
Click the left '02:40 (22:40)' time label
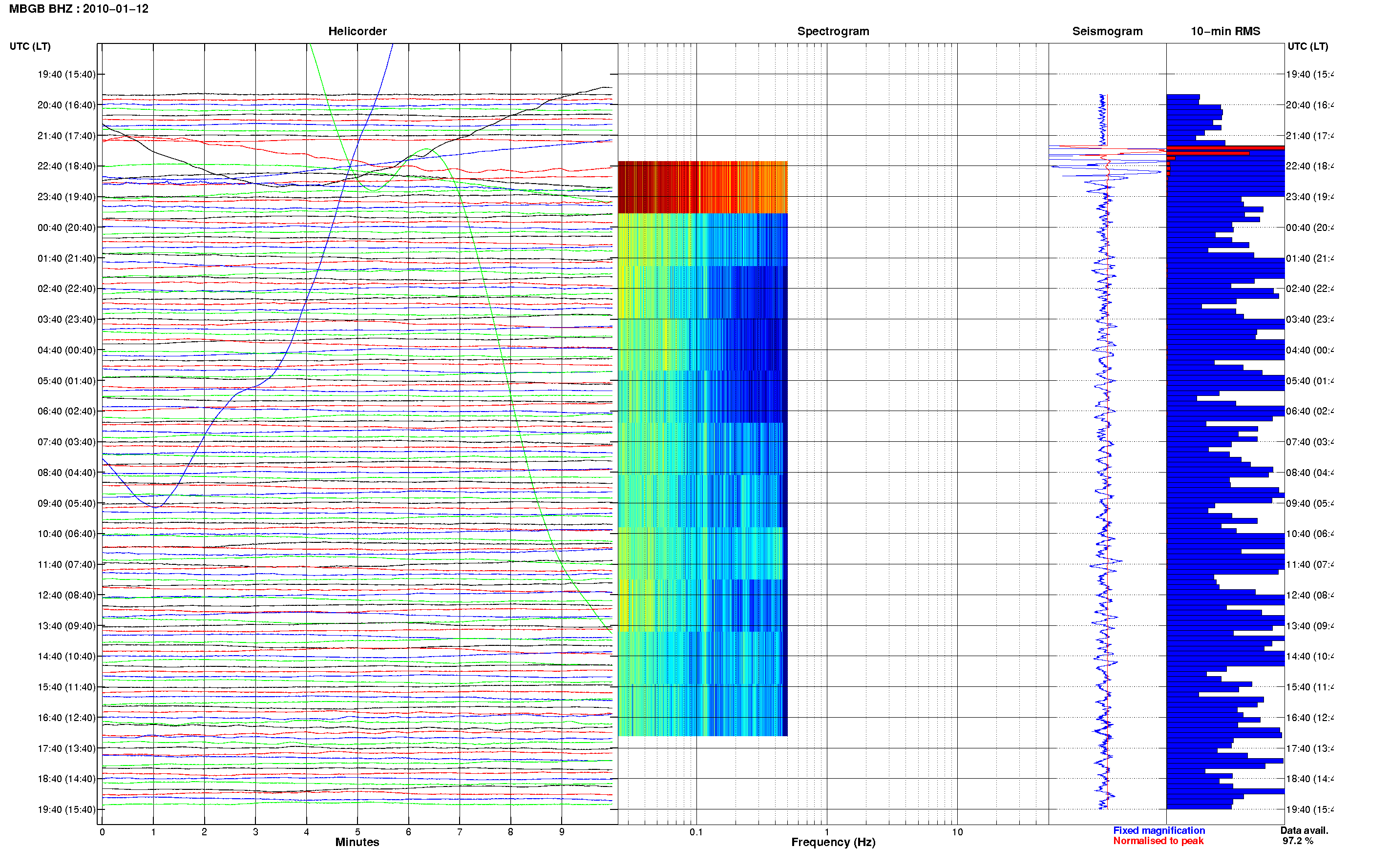(66, 289)
